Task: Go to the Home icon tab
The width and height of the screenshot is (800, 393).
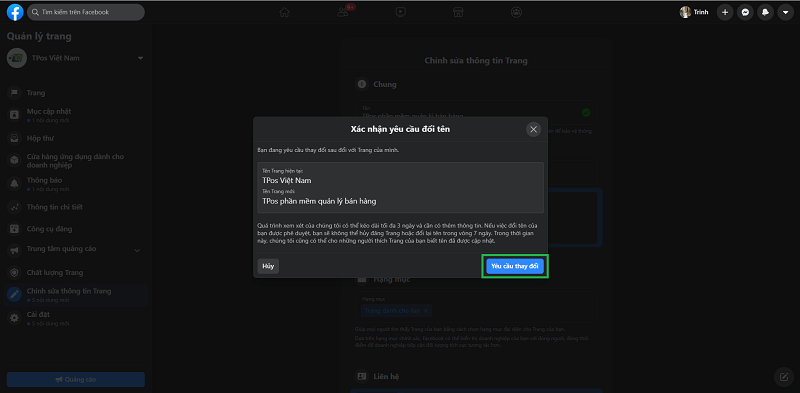Action: [x=284, y=12]
